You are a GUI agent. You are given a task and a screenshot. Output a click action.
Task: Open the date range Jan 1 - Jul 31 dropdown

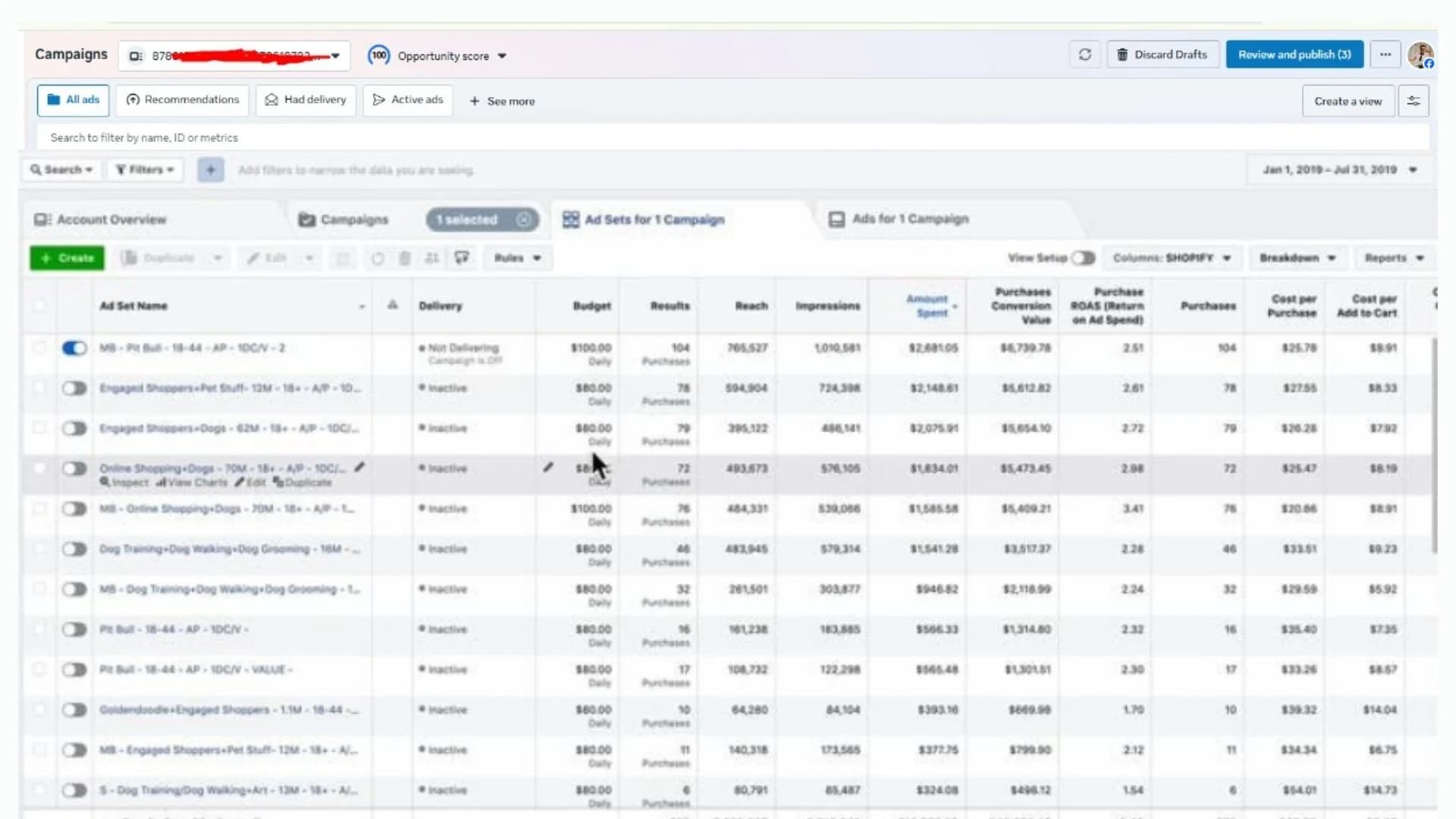1340,170
